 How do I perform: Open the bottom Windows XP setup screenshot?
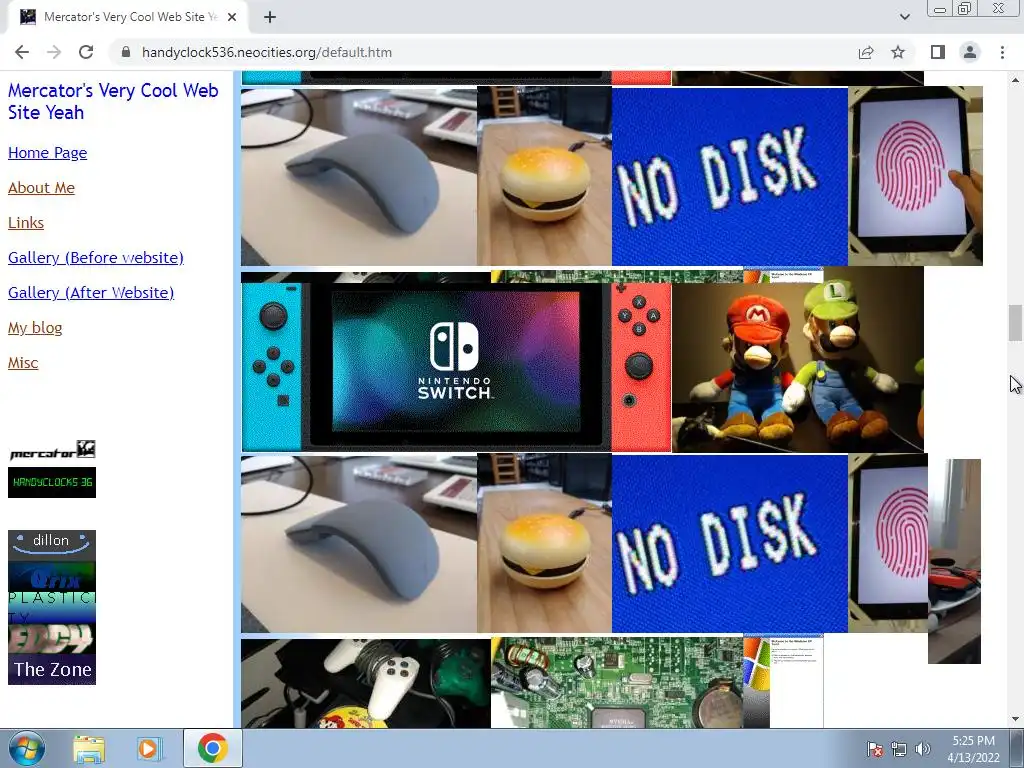[x=783, y=681]
